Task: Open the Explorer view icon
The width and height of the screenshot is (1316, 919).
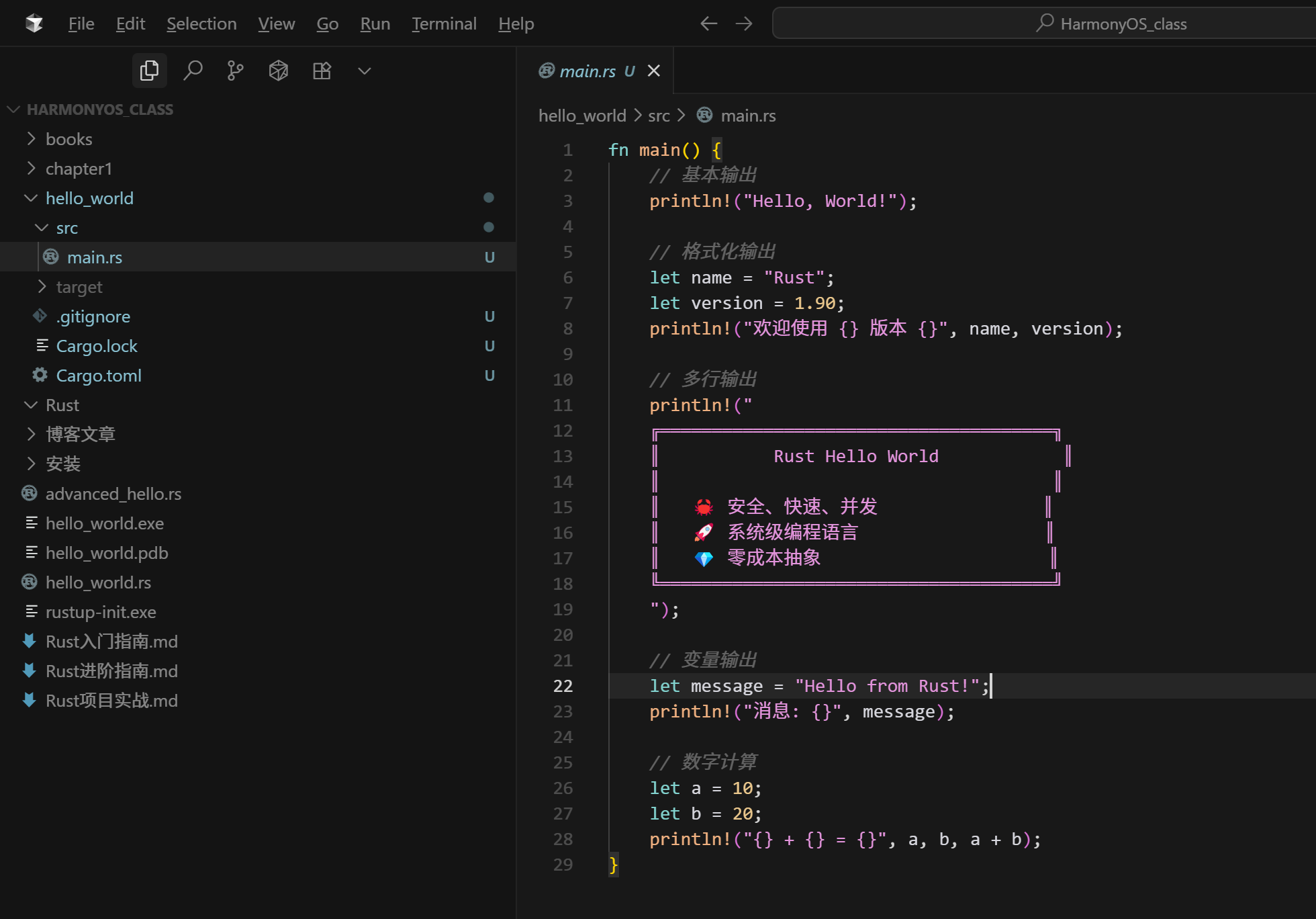Action: tap(149, 71)
